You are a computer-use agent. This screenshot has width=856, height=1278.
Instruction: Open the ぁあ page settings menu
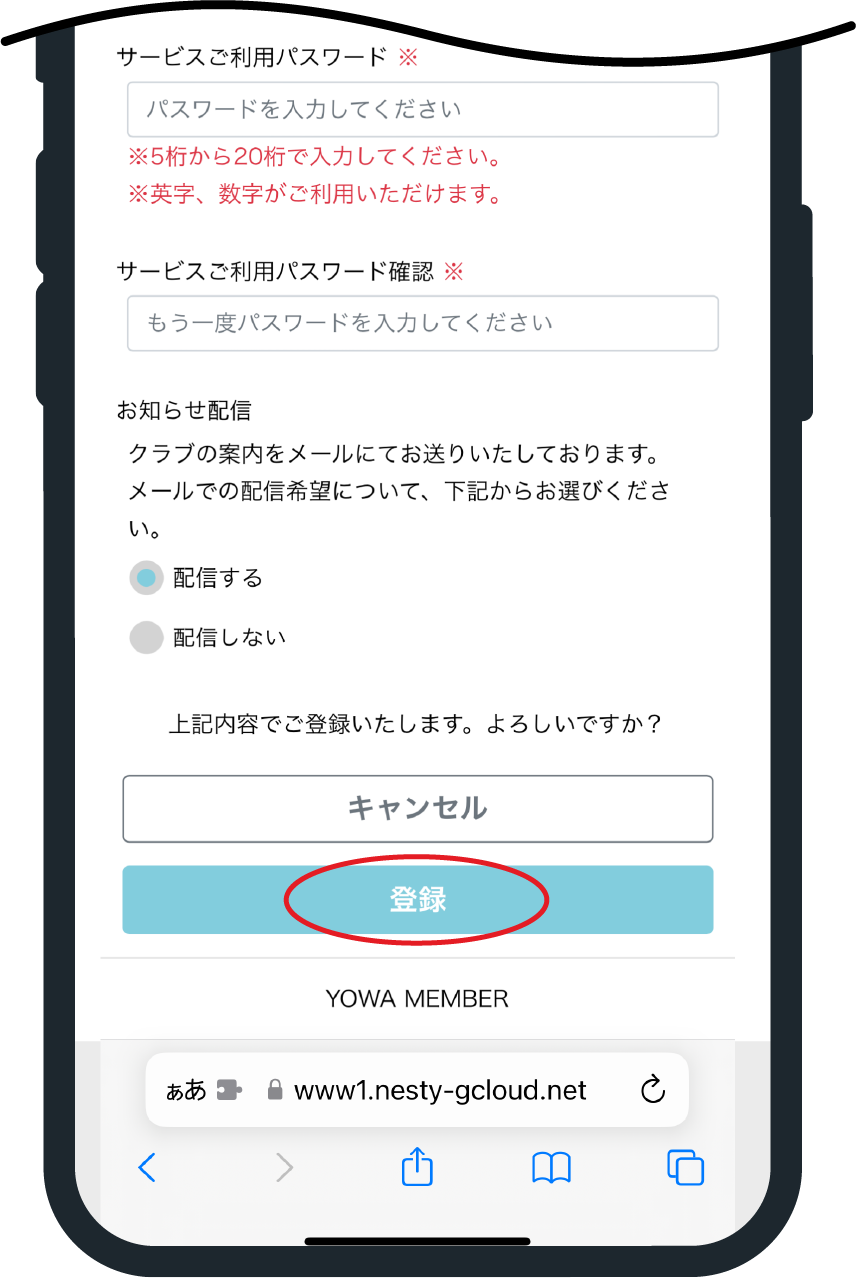(x=186, y=1090)
